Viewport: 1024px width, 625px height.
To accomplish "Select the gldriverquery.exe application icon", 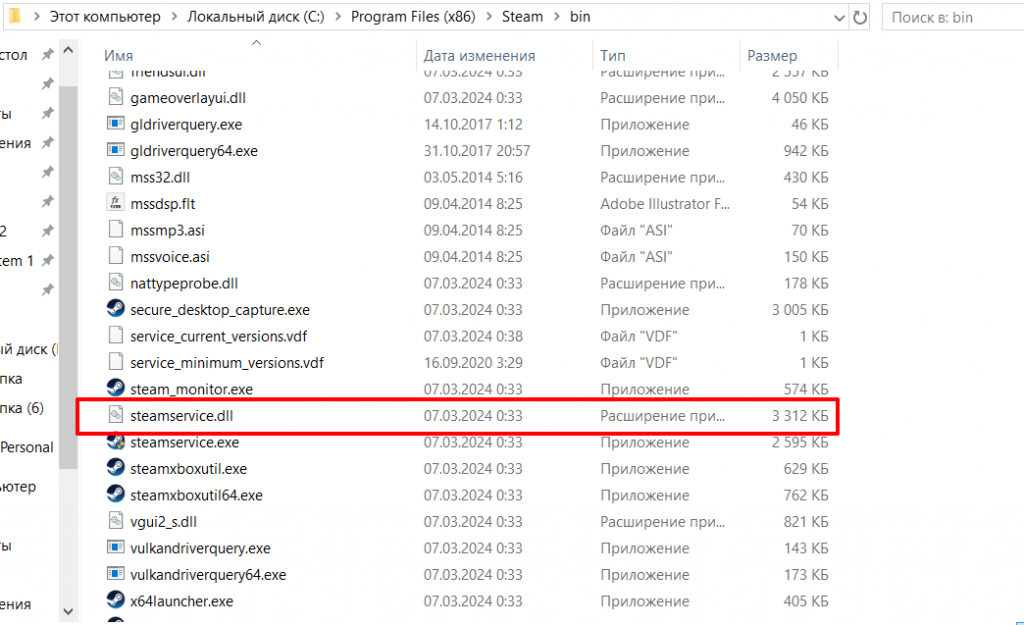I will tap(116, 123).
